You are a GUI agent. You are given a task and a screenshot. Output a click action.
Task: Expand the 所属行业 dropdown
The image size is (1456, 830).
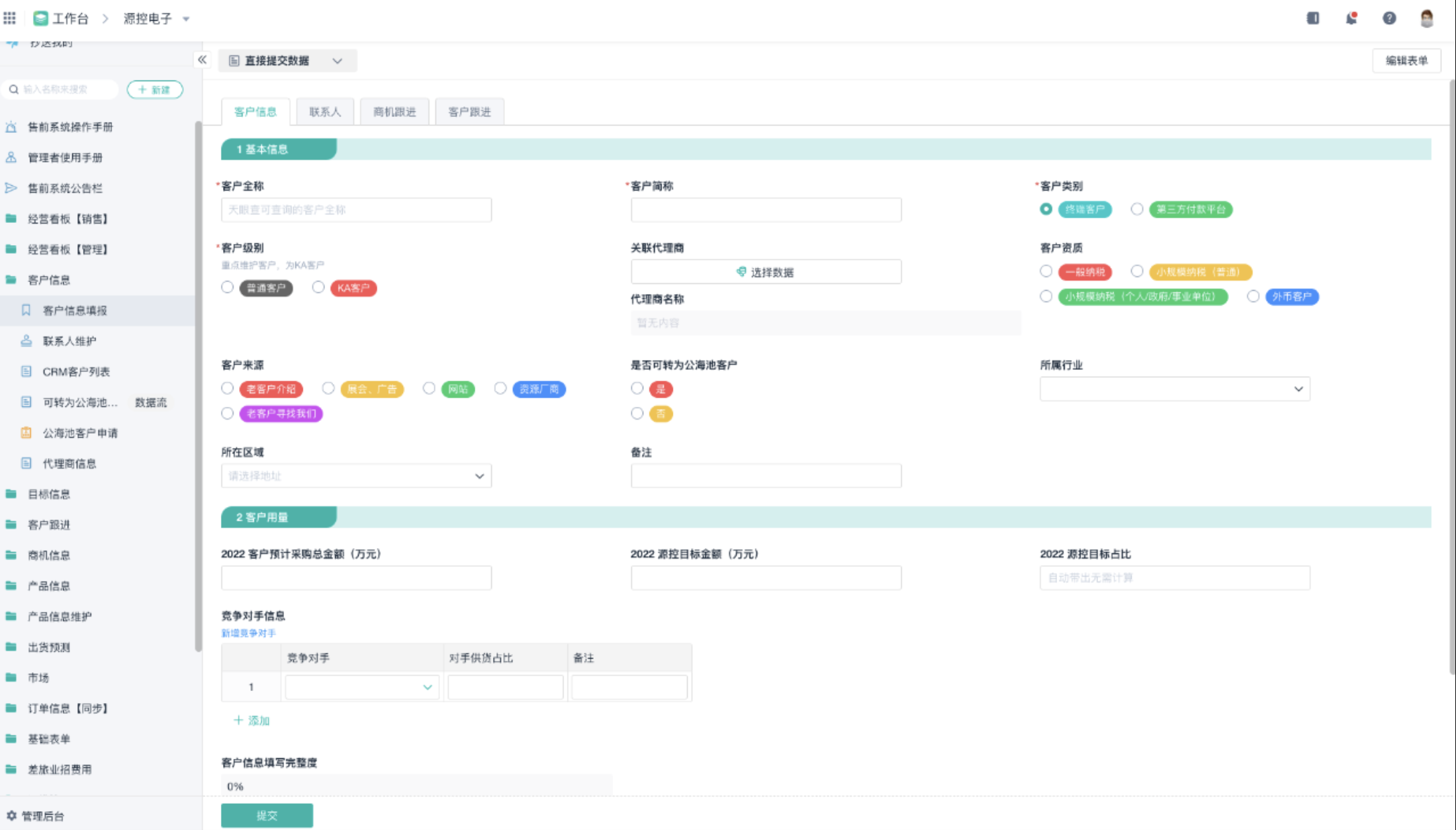[x=1175, y=389]
